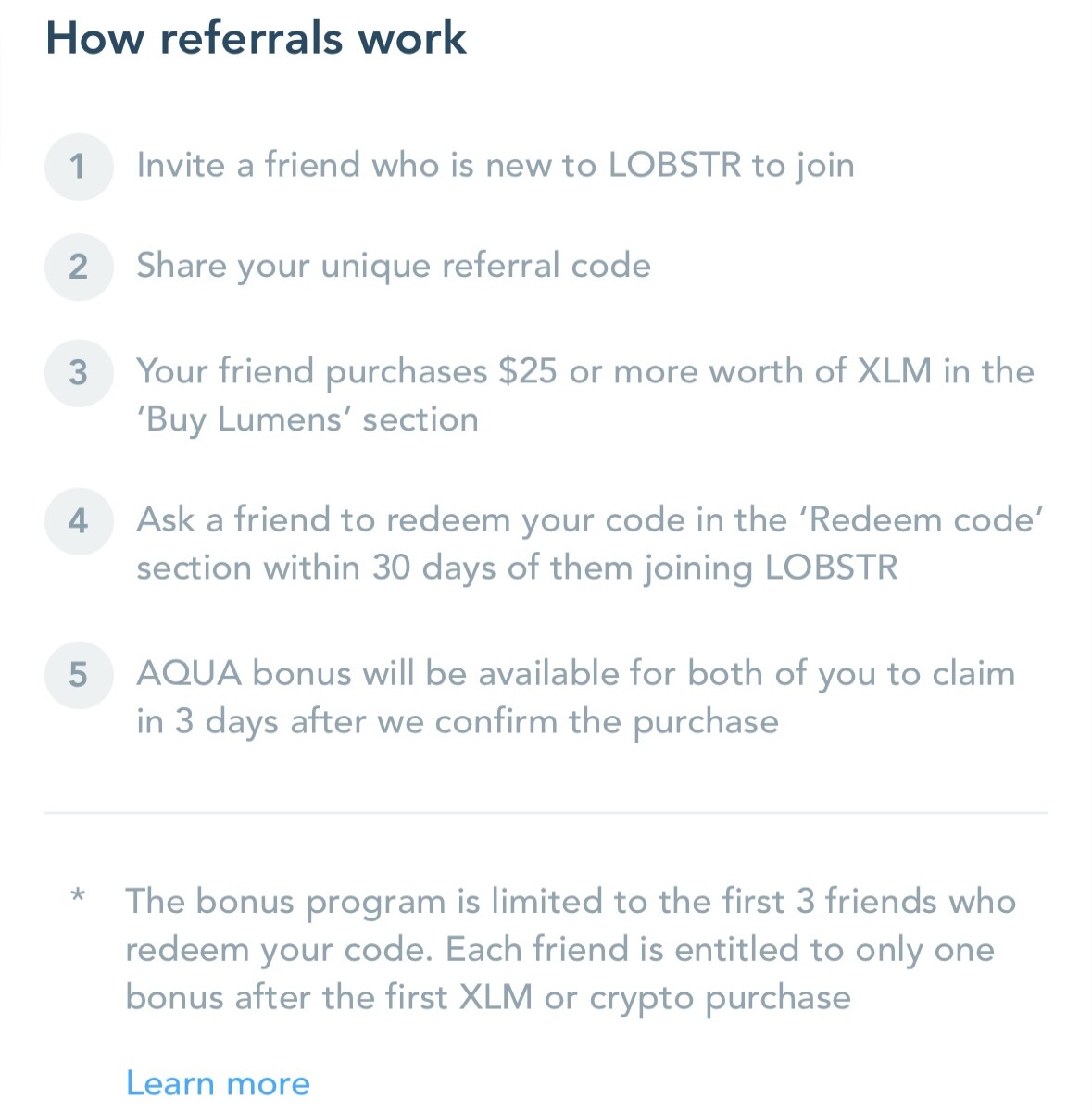Tap the step 3 number badge

79,373
